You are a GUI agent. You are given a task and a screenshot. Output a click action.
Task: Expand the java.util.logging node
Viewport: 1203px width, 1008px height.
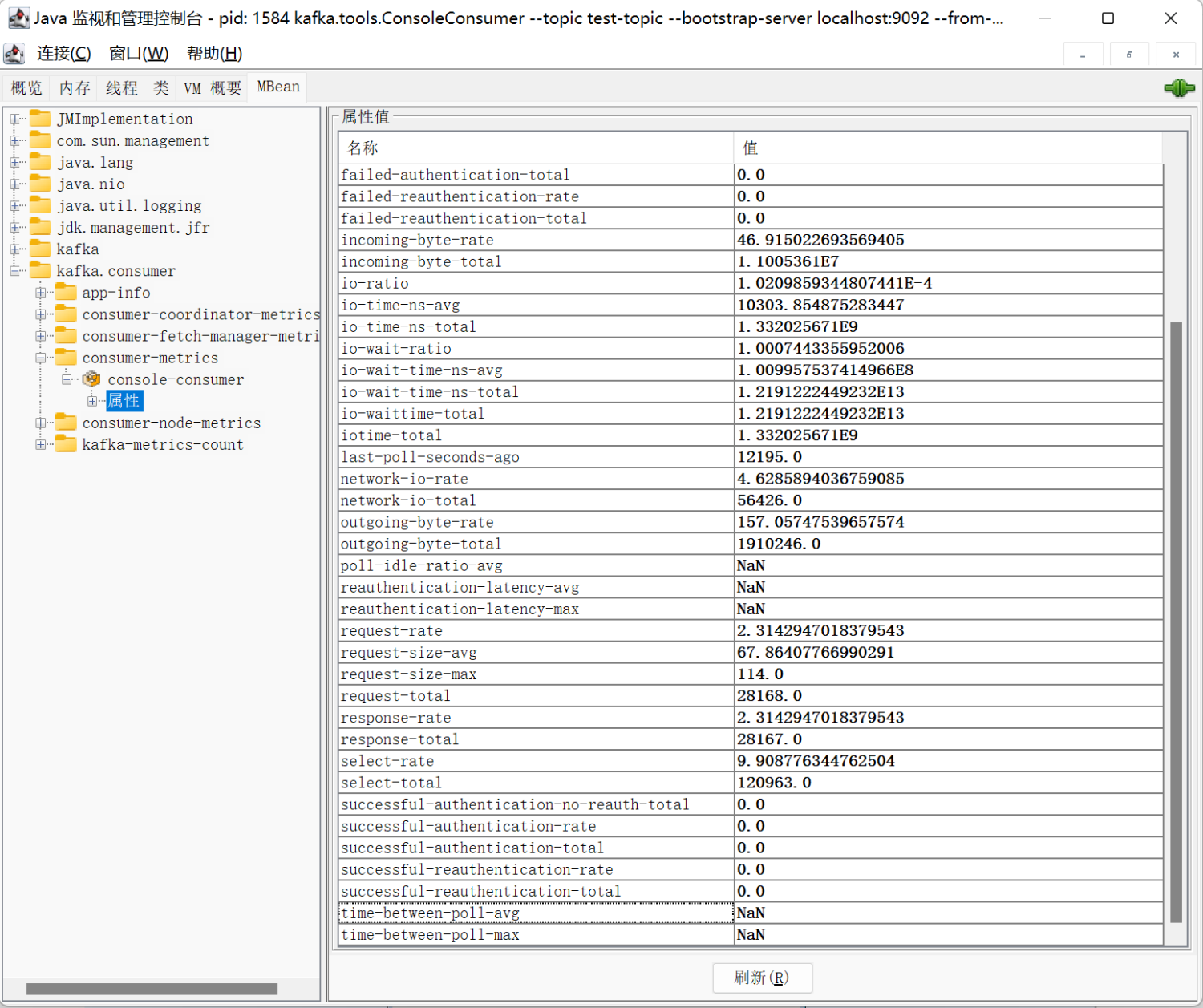[x=14, y=206]
